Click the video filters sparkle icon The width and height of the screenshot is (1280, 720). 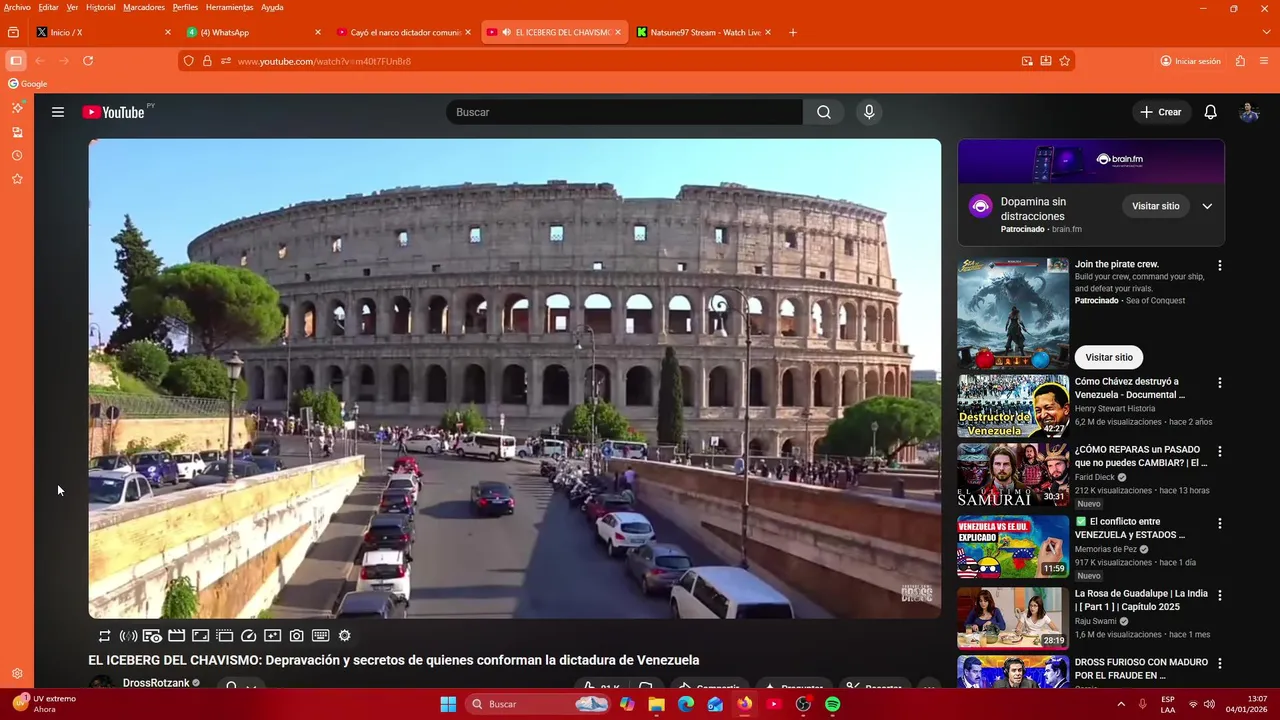click(272, 636)
